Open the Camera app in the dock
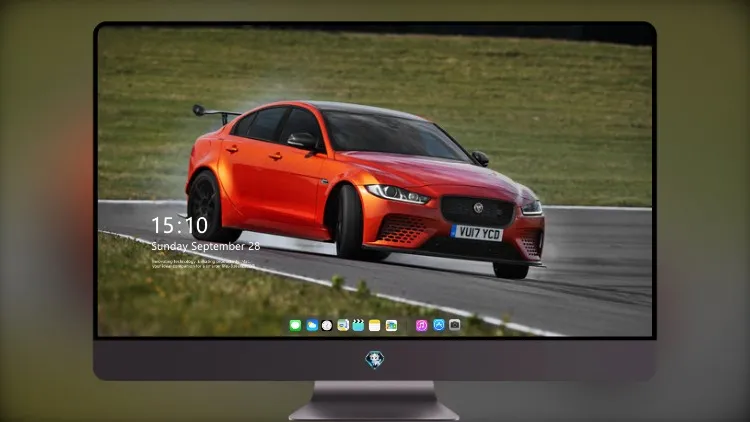The height and width of the screenshot is (422, 750). (455, 325)
